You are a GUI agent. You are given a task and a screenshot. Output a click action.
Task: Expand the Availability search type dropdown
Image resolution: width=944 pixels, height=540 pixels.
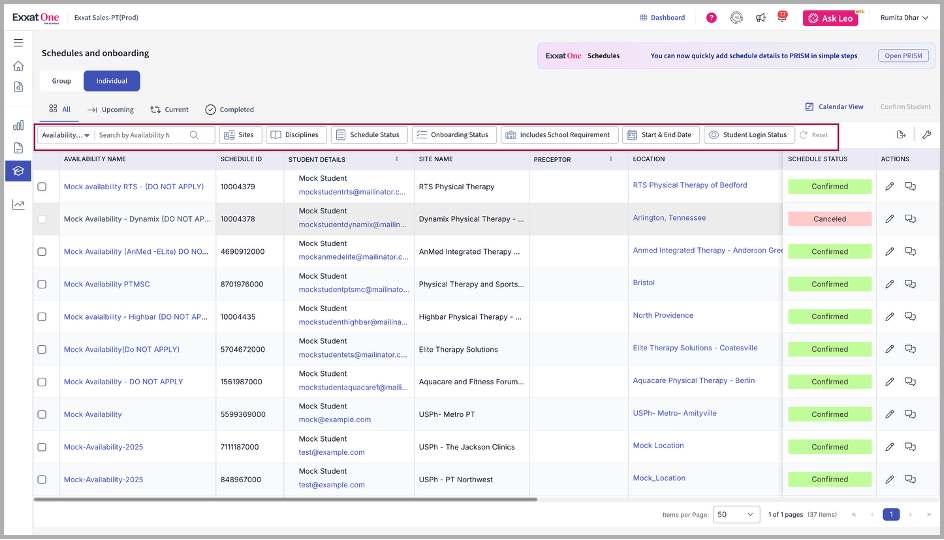click(66, 135)
